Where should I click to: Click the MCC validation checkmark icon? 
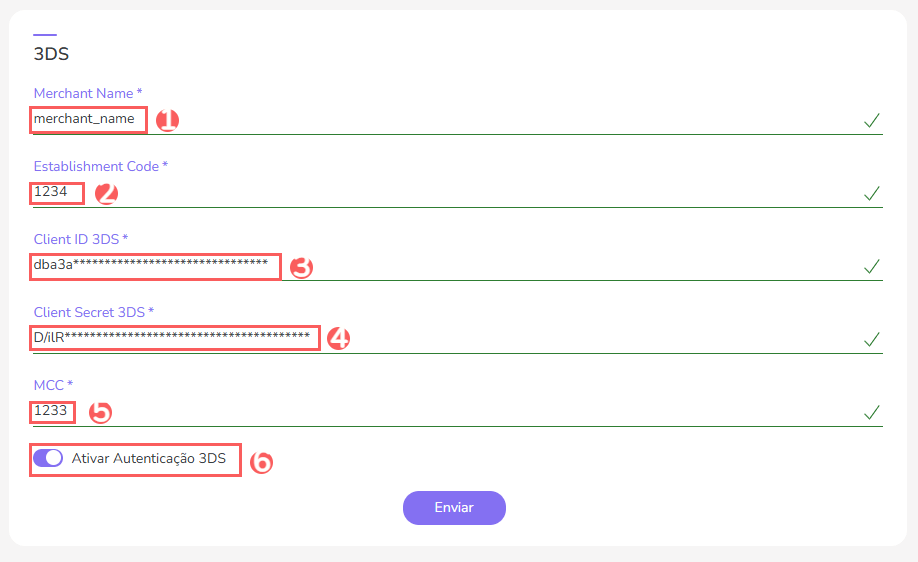(x=872, y=412)
